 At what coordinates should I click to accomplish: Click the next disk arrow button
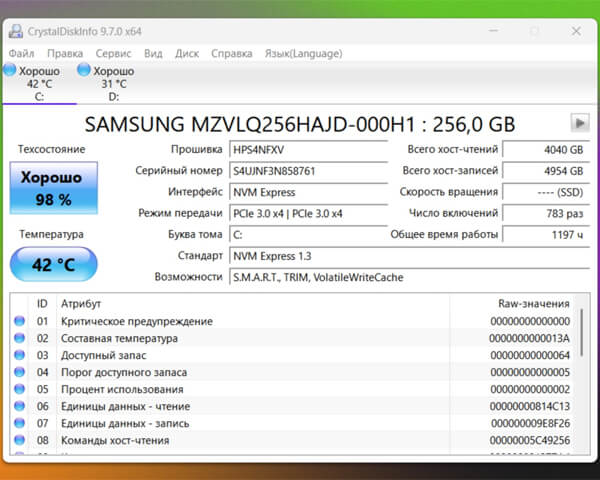coord(580,123)
